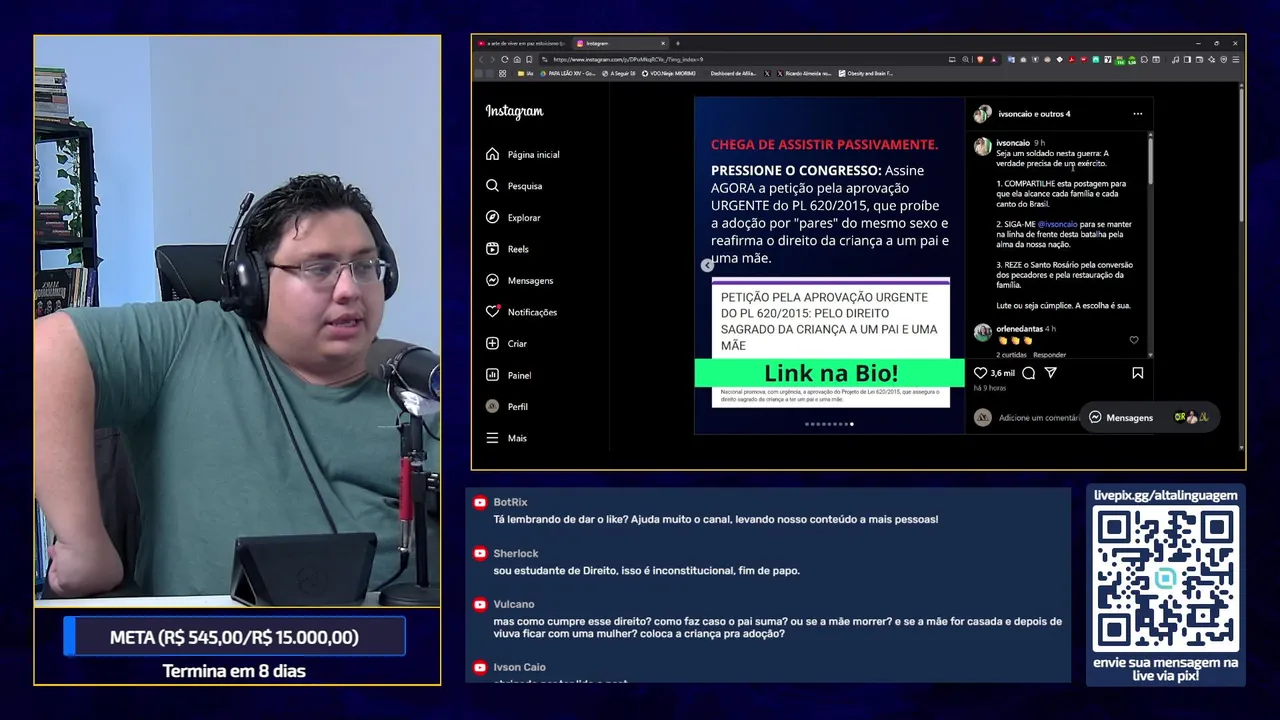Click orlenedantas avatar in comments

click(x=983, y=332)
